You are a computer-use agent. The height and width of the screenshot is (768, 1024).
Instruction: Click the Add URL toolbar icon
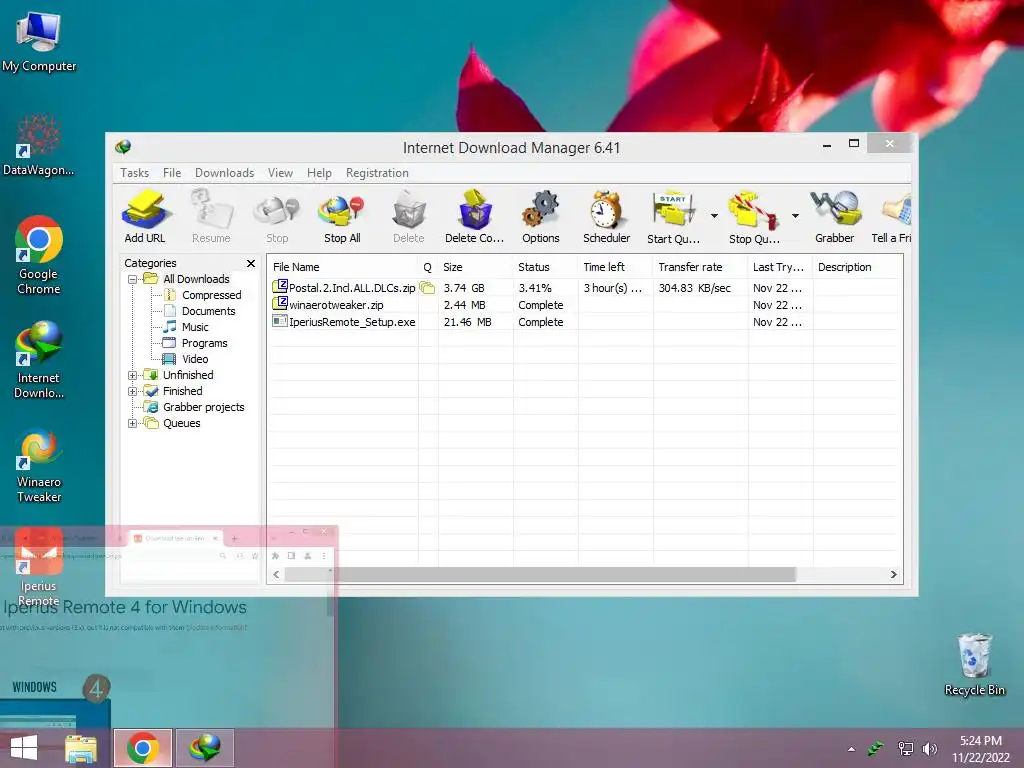pos(145,217)
